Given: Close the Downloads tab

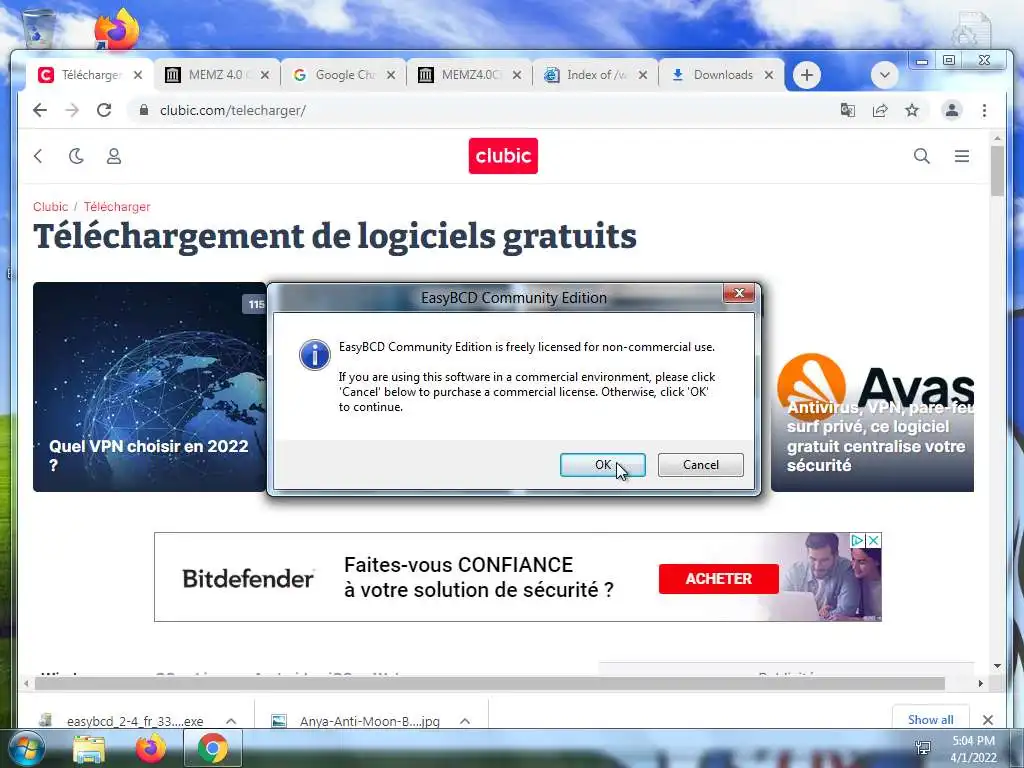Looking at the screenshot, I should 769,75.
